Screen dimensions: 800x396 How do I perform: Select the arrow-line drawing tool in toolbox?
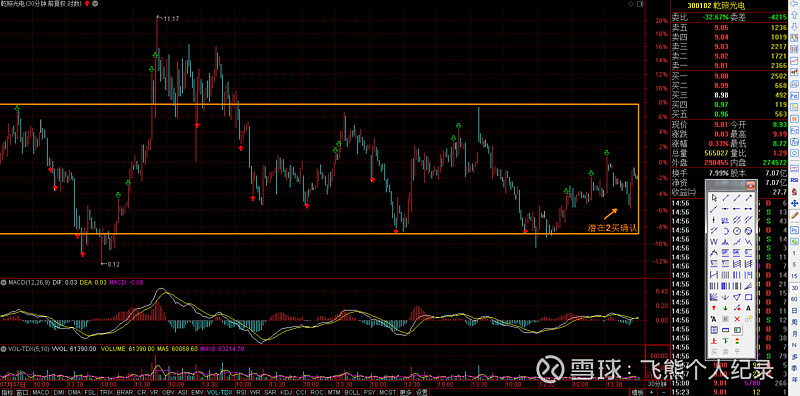coord(748,197)
